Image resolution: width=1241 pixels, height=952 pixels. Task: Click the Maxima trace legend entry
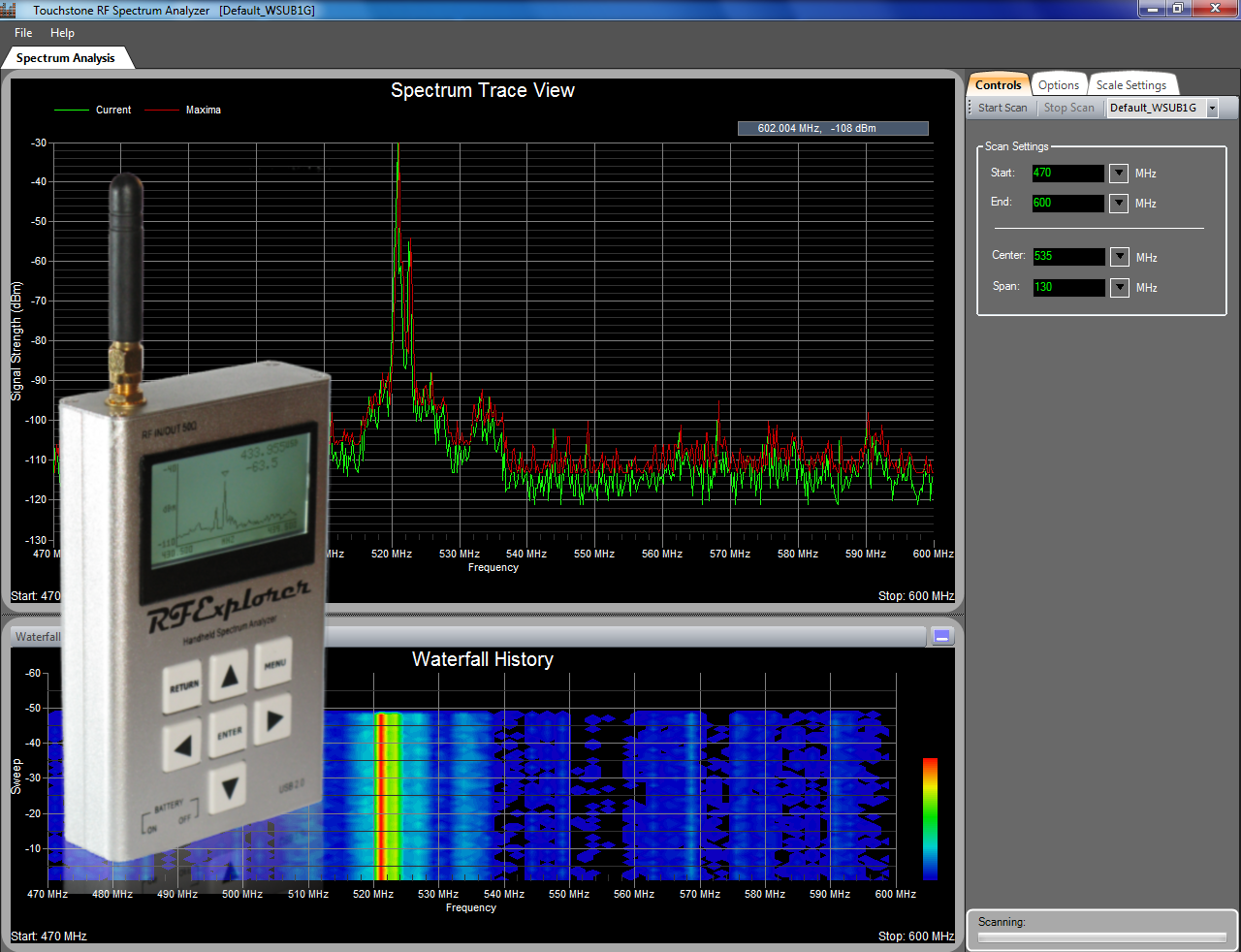point(183,111)
